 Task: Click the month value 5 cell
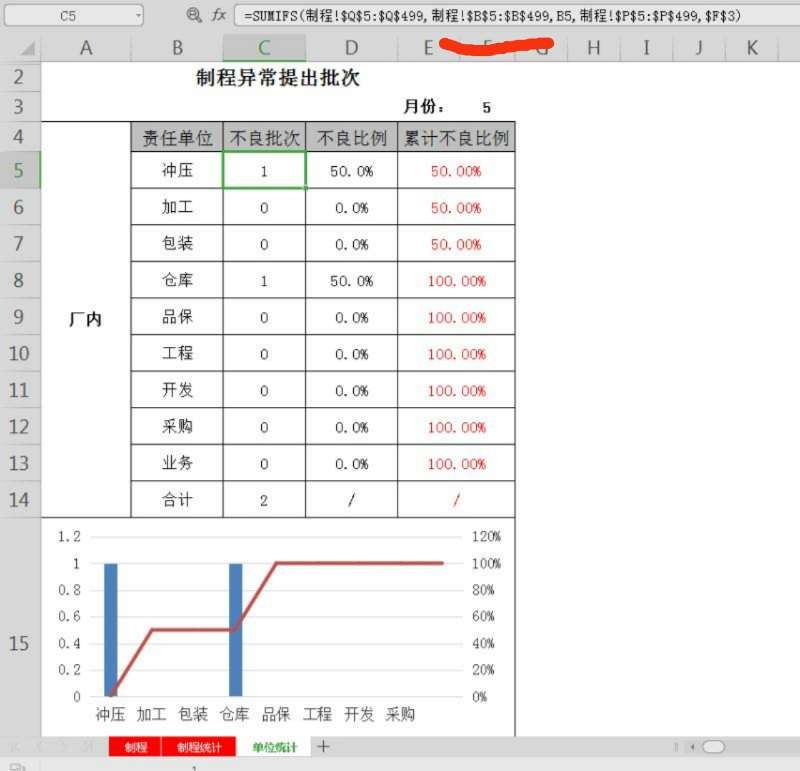pos(486,107)
